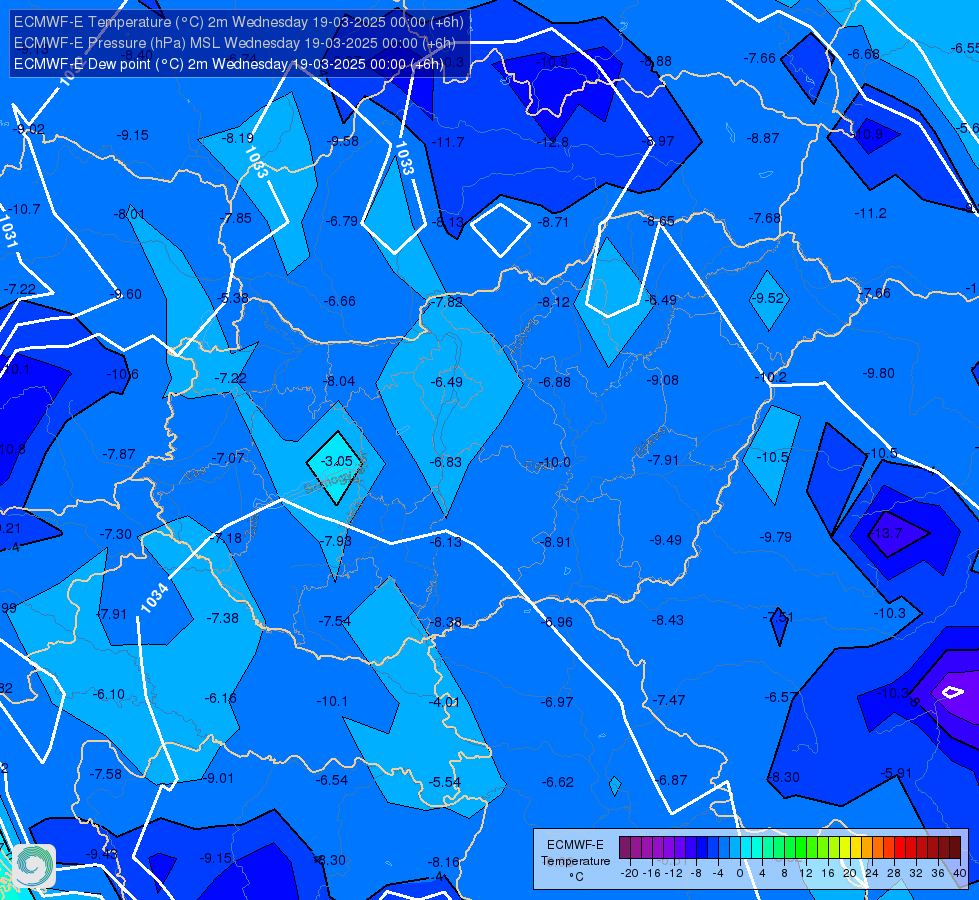
Task: Select the -6.96 reading
Action: tap(556, 622)
